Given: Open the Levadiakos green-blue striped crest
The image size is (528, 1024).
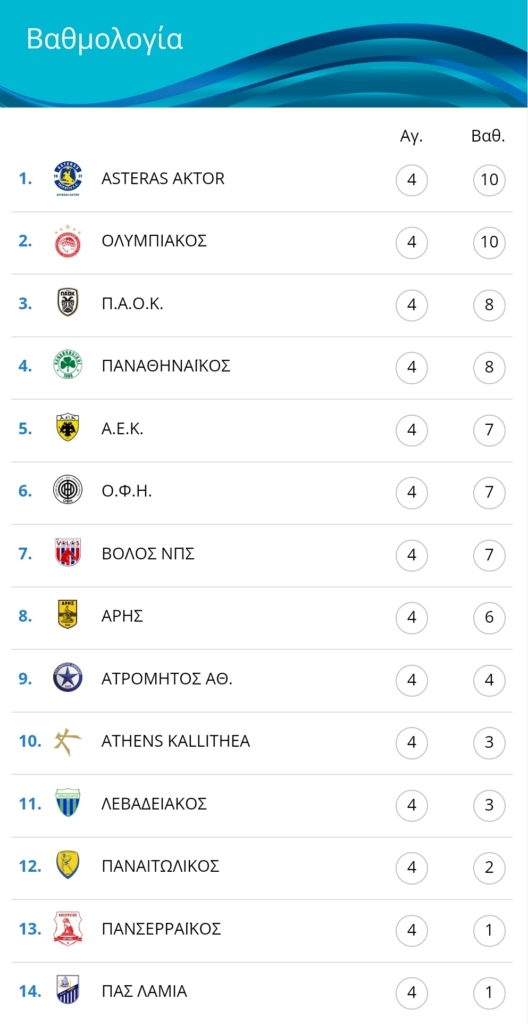Looking at the screenshot, I should (x=68, y=803).
